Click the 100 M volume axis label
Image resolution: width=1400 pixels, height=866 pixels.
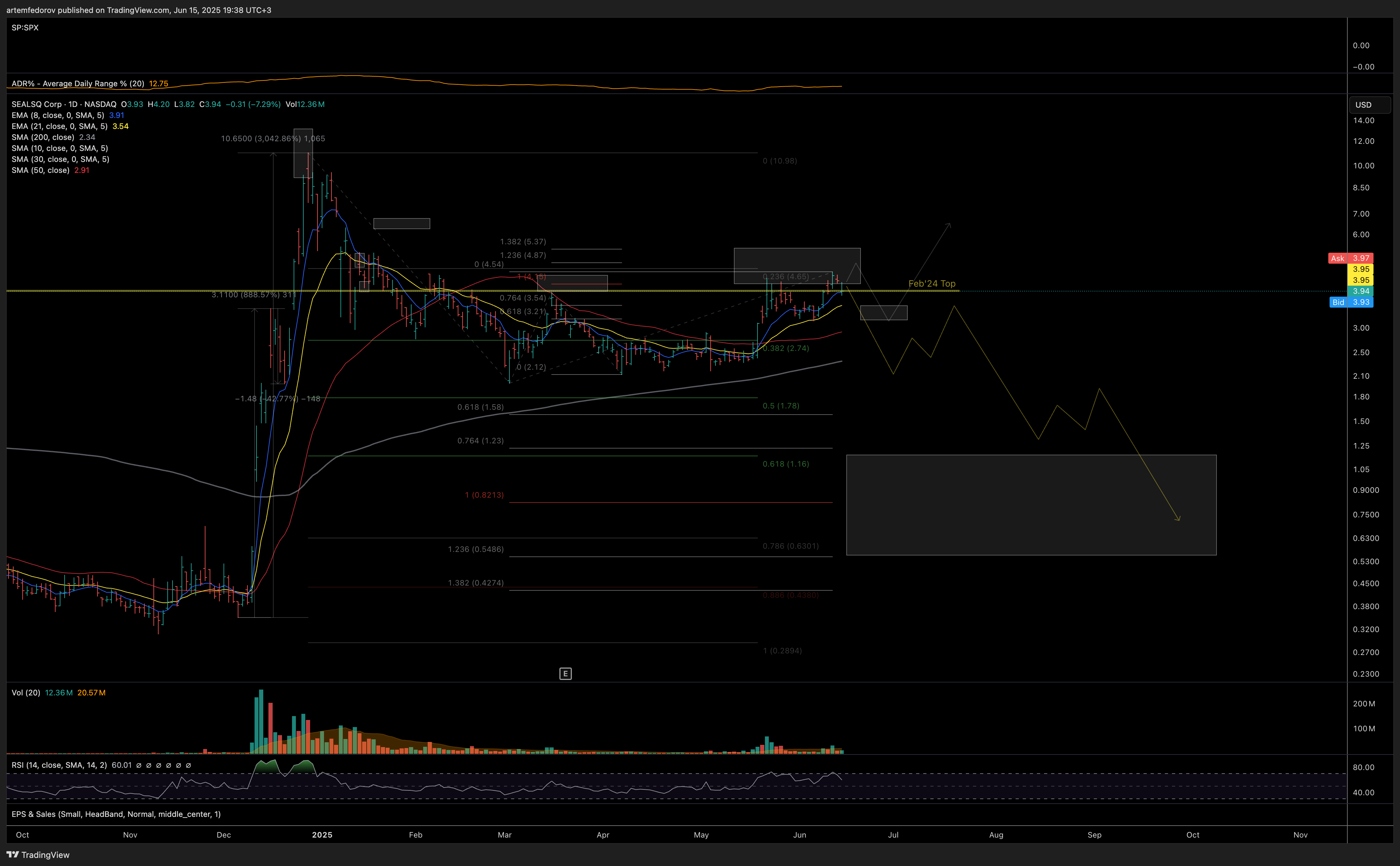1364,729
